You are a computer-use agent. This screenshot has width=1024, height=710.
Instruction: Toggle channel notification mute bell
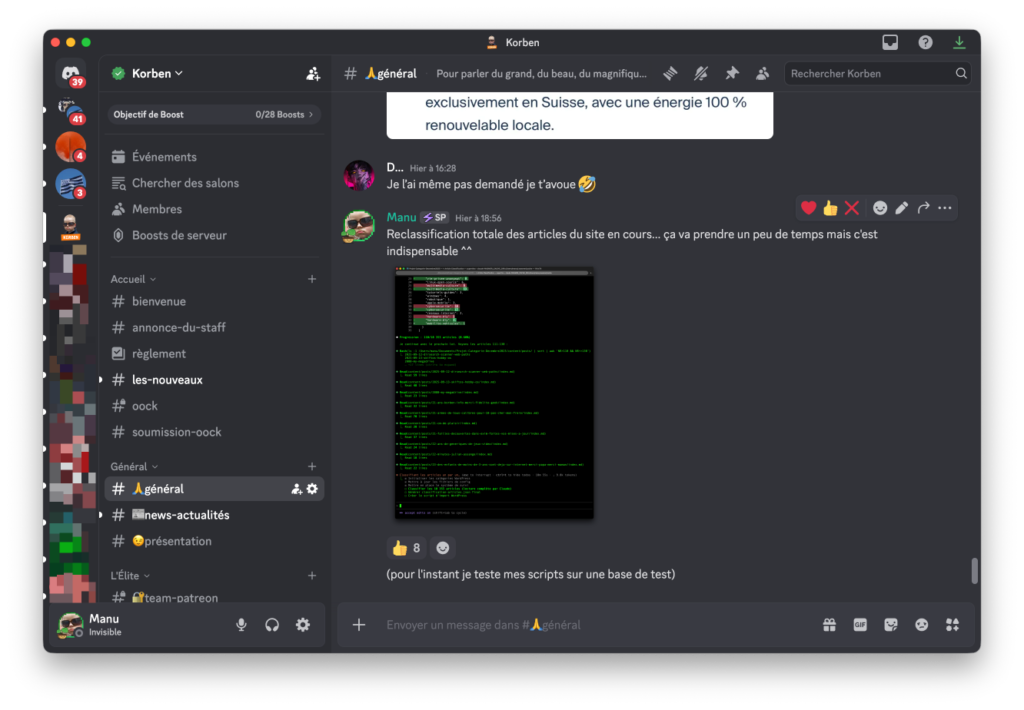pos(701,73)
